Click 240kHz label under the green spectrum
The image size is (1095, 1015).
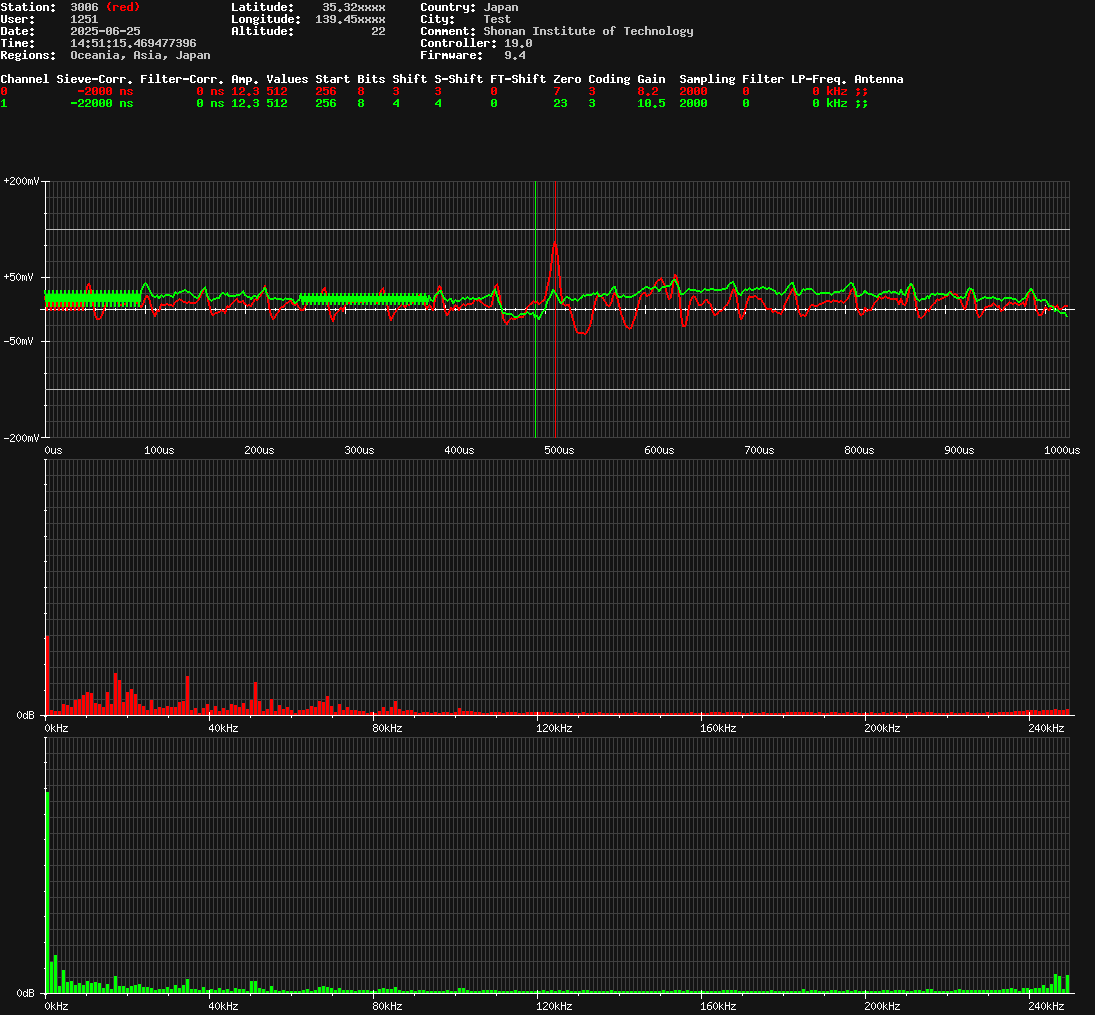pos(1047,1006)
